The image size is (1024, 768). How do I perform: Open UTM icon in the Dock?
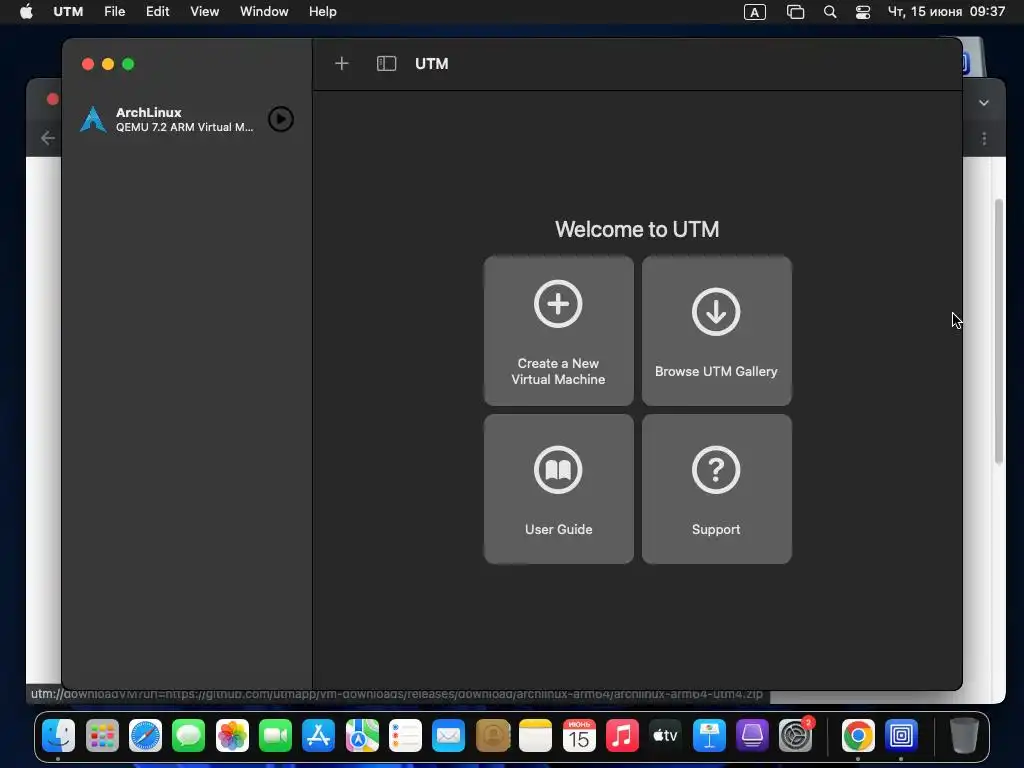click(x=901, y=736)
